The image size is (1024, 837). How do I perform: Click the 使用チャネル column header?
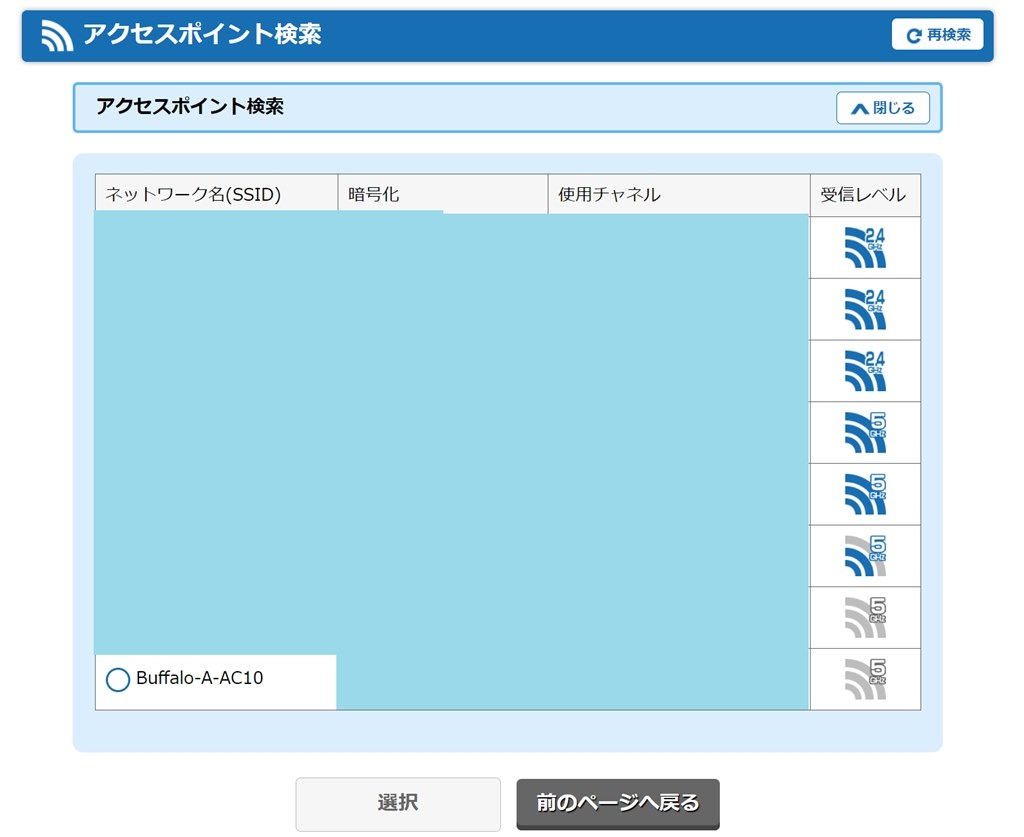679,194
